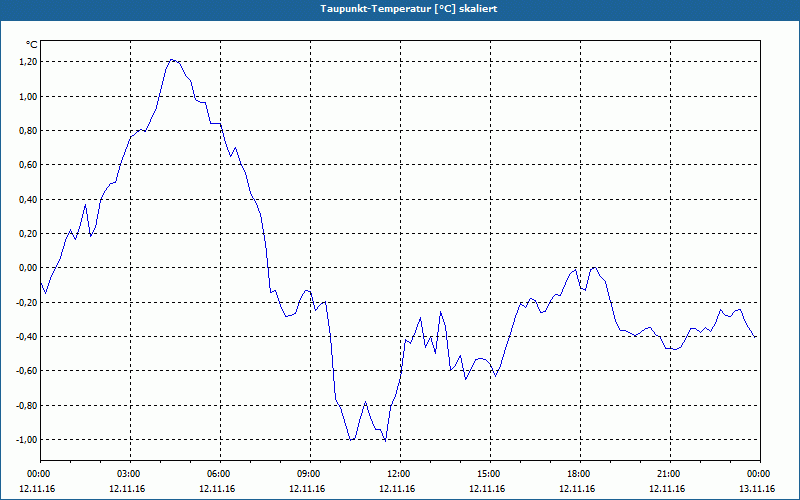The height and width of the screenshot is (500, 800).
Task: Select the 15:00 time label
Action: 490,474
